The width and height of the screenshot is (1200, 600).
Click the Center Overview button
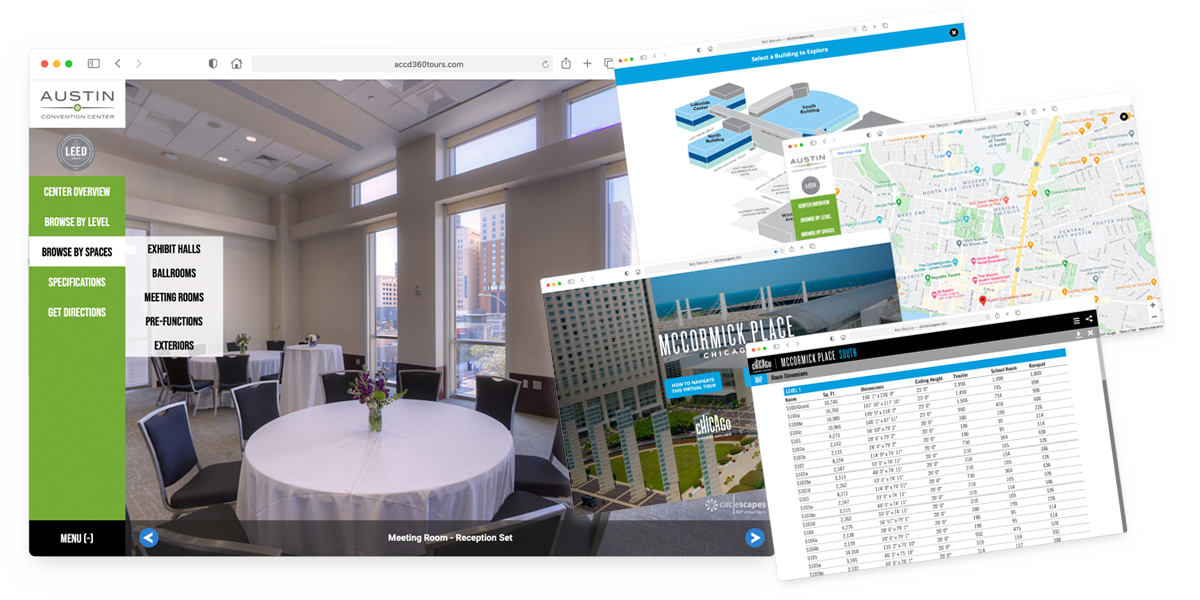(x=77, y=192)
